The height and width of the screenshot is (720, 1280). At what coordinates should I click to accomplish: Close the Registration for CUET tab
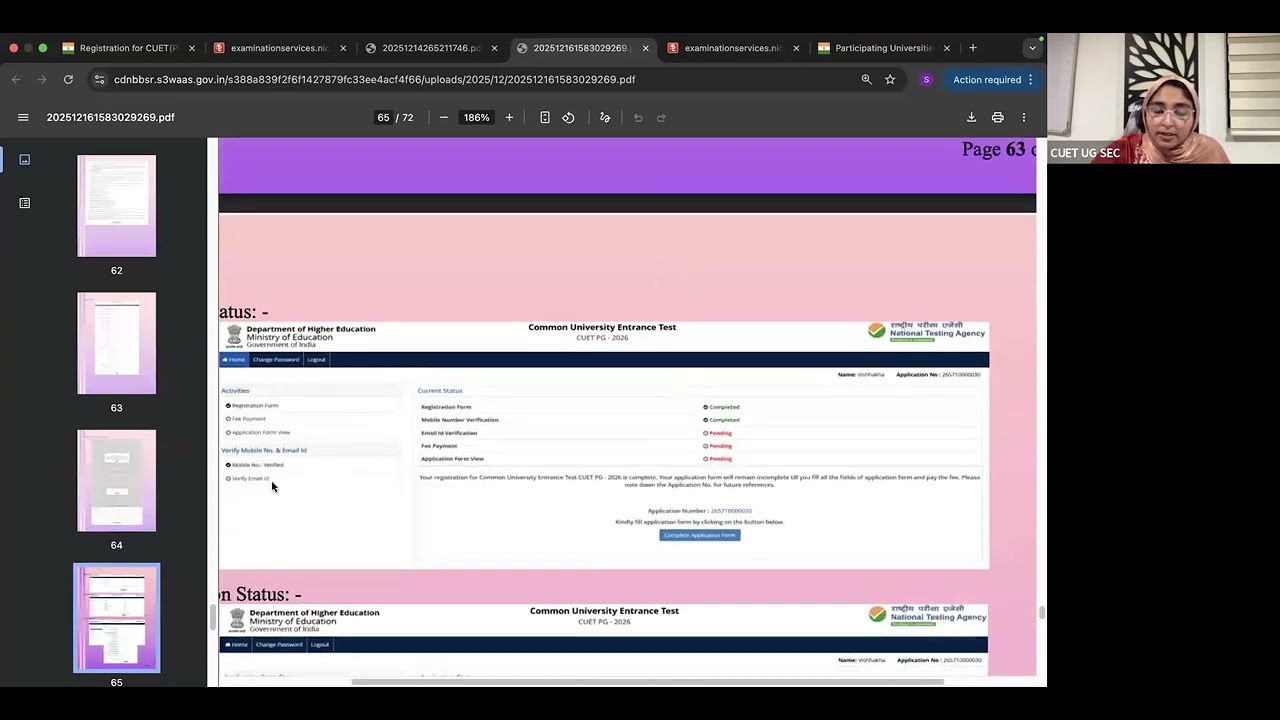coord(192,48)
